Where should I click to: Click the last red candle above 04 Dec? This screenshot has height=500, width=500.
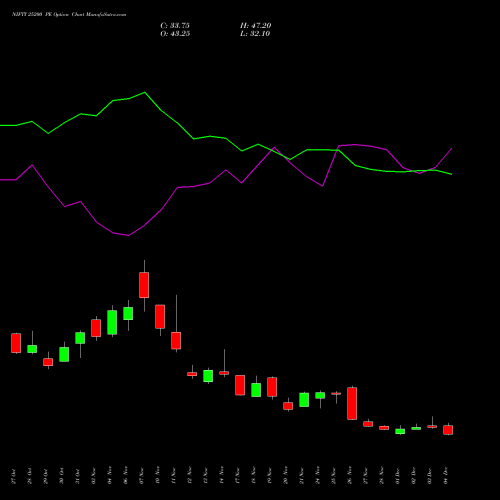tap(448, 430)
